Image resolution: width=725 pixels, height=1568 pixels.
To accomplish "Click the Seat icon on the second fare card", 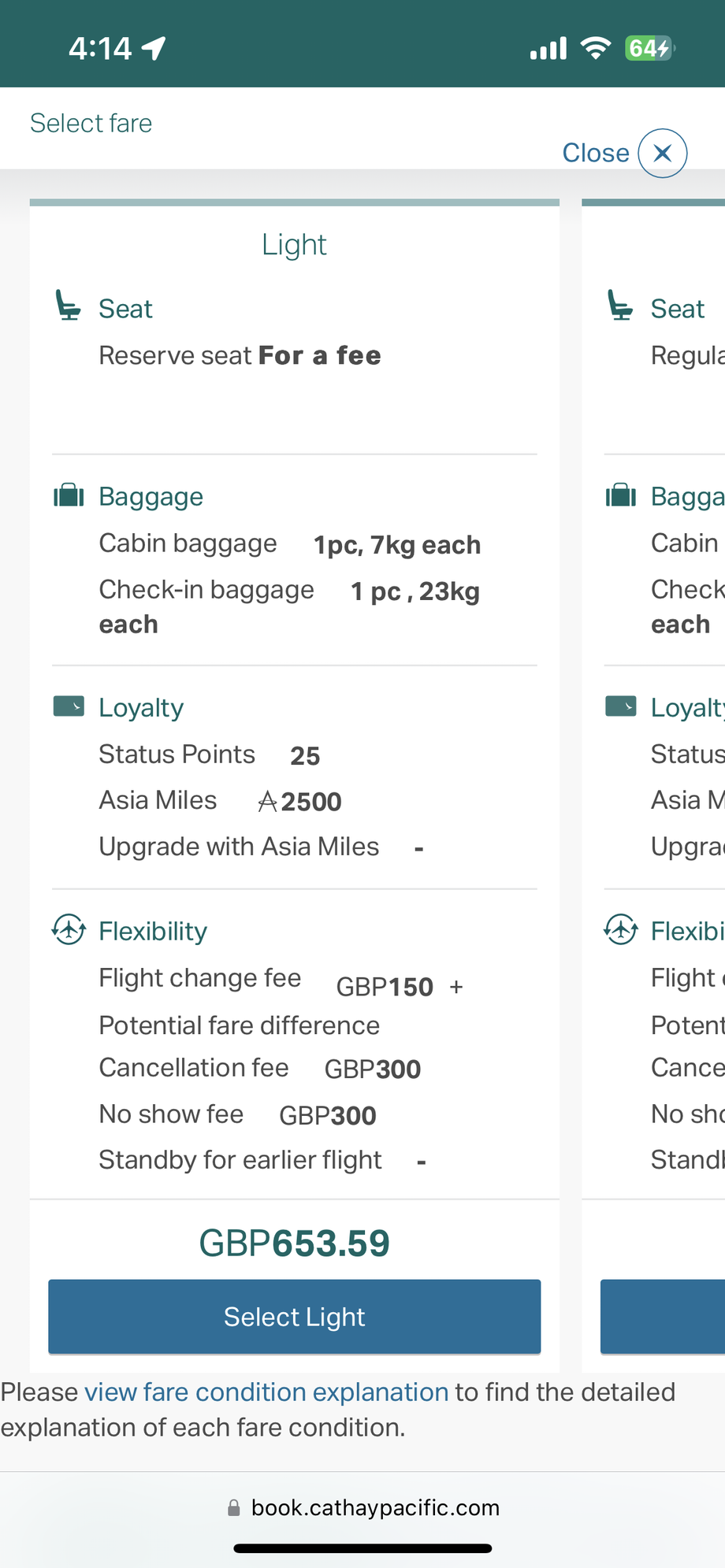I will pos(621,306).
